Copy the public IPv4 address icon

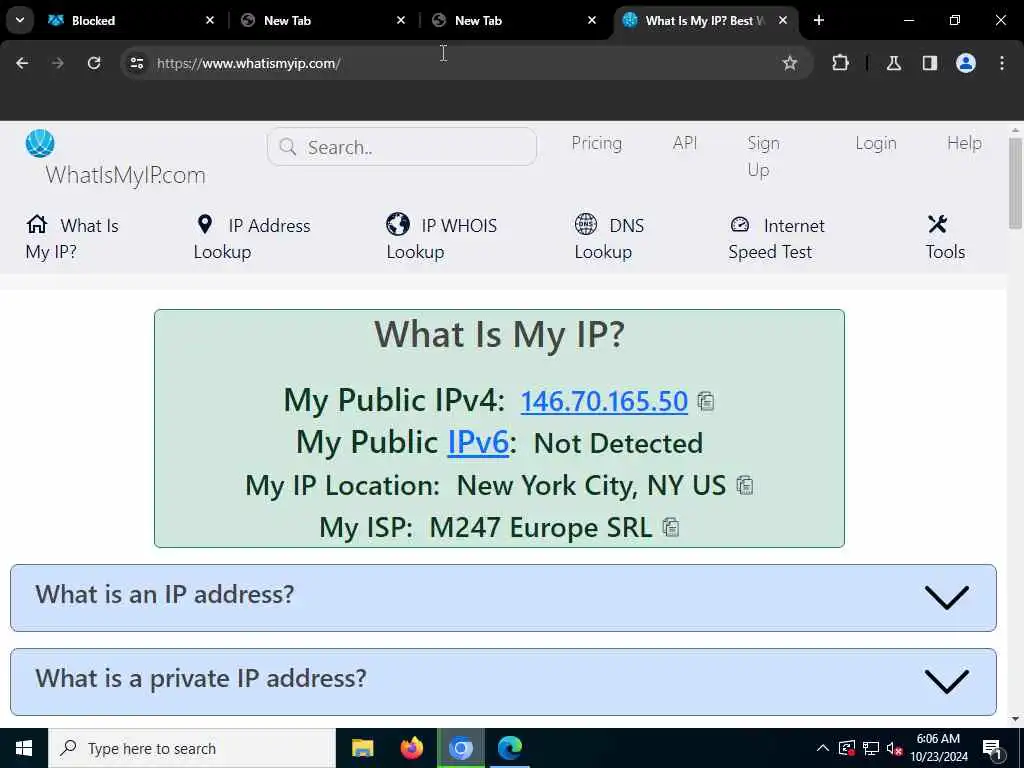point(705,401)
